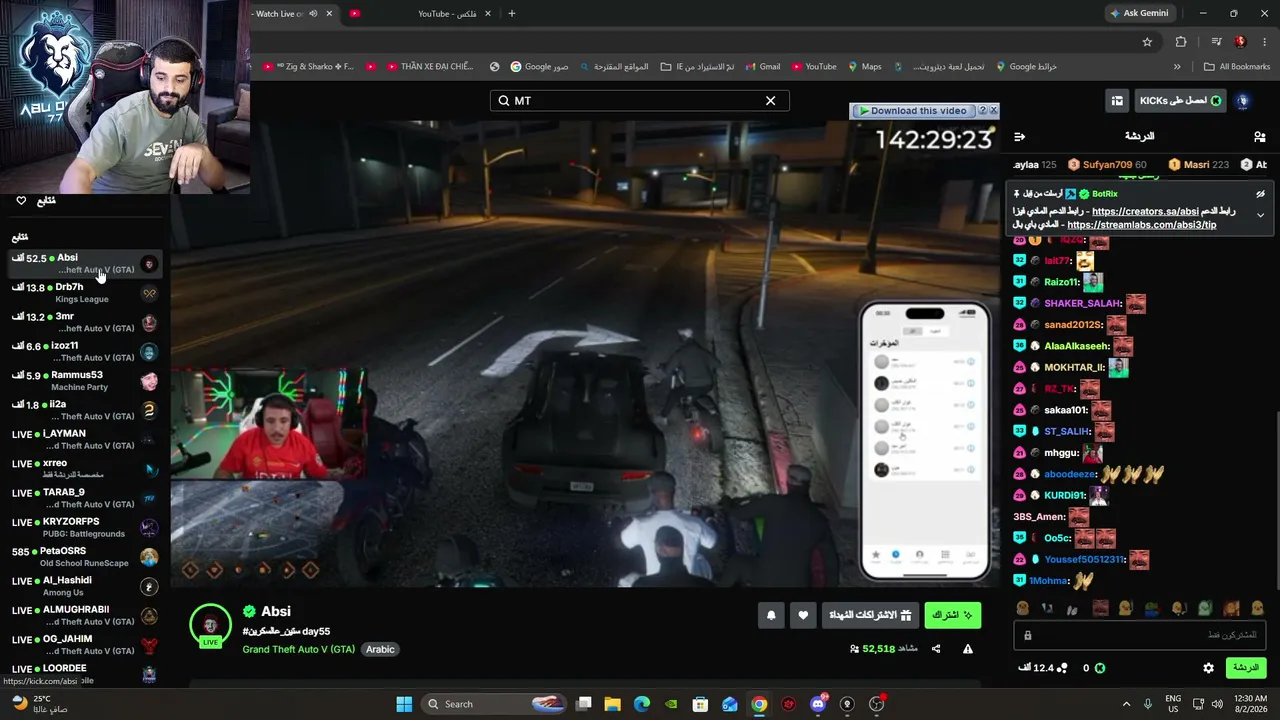Open ii2a channel in sidebar

pyautogui.click(x=84, y=410)
